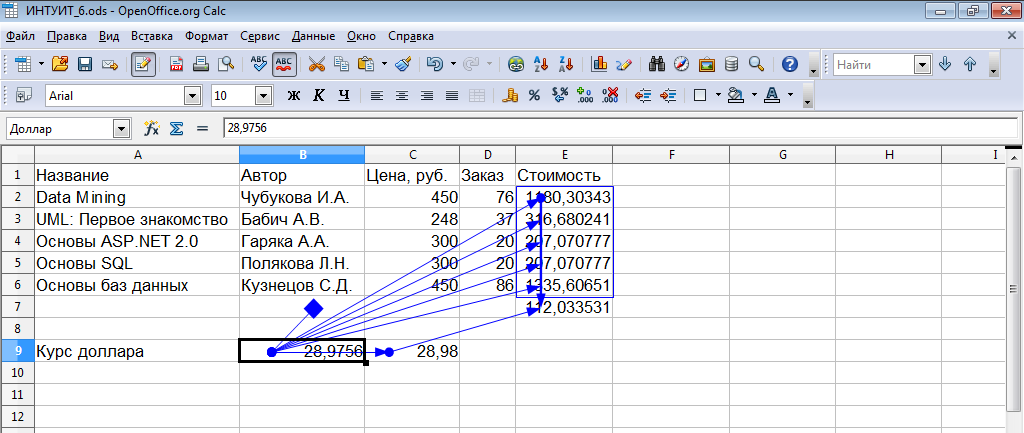1024x433 pixels.
Task: Open the Вставка menu
Action: [x=152, y=36]
